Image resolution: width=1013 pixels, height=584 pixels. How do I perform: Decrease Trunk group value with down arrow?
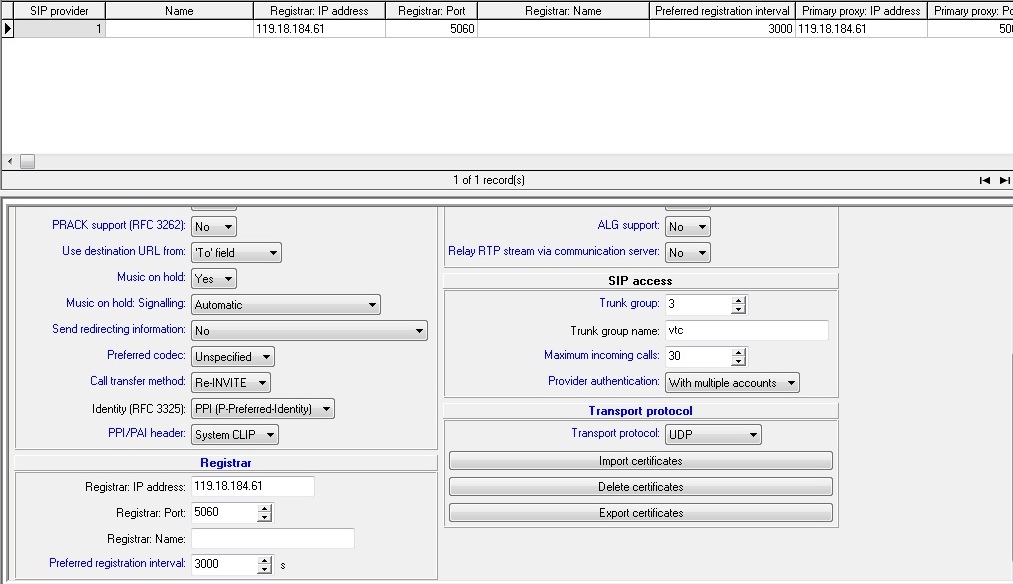[738, 309]
